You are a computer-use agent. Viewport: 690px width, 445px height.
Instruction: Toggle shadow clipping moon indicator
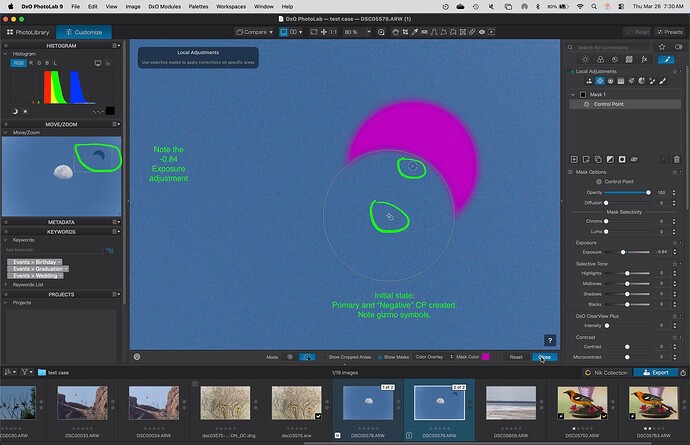click(15, 112)
